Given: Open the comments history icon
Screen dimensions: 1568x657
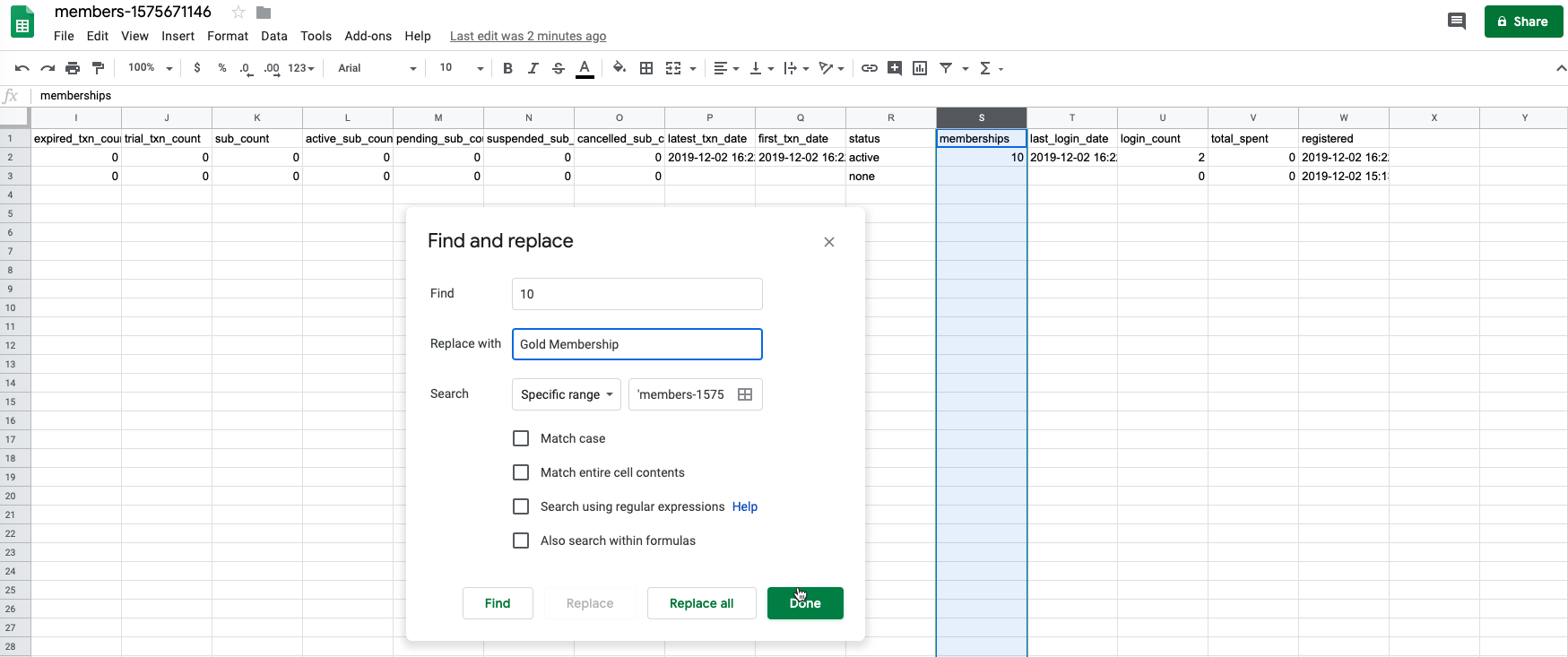Looking at the screenshot, I should click(x=1457, y=22).
